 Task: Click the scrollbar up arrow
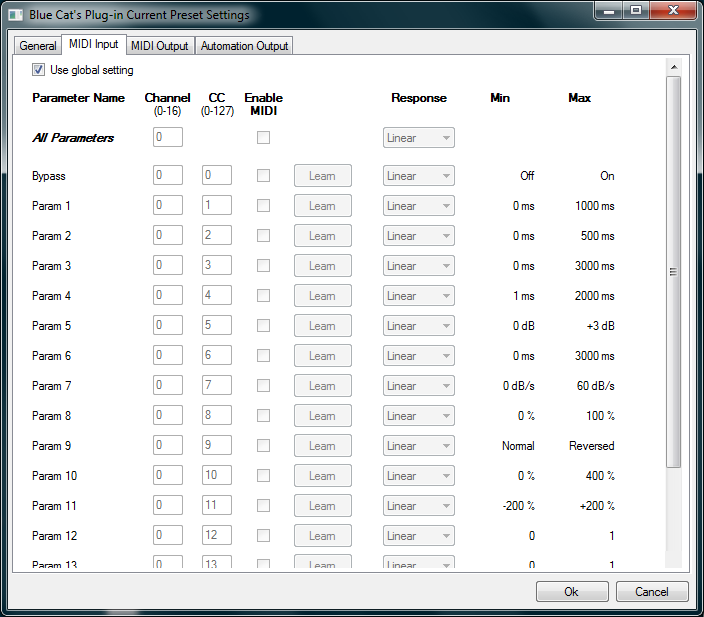(x=673, y=67)
